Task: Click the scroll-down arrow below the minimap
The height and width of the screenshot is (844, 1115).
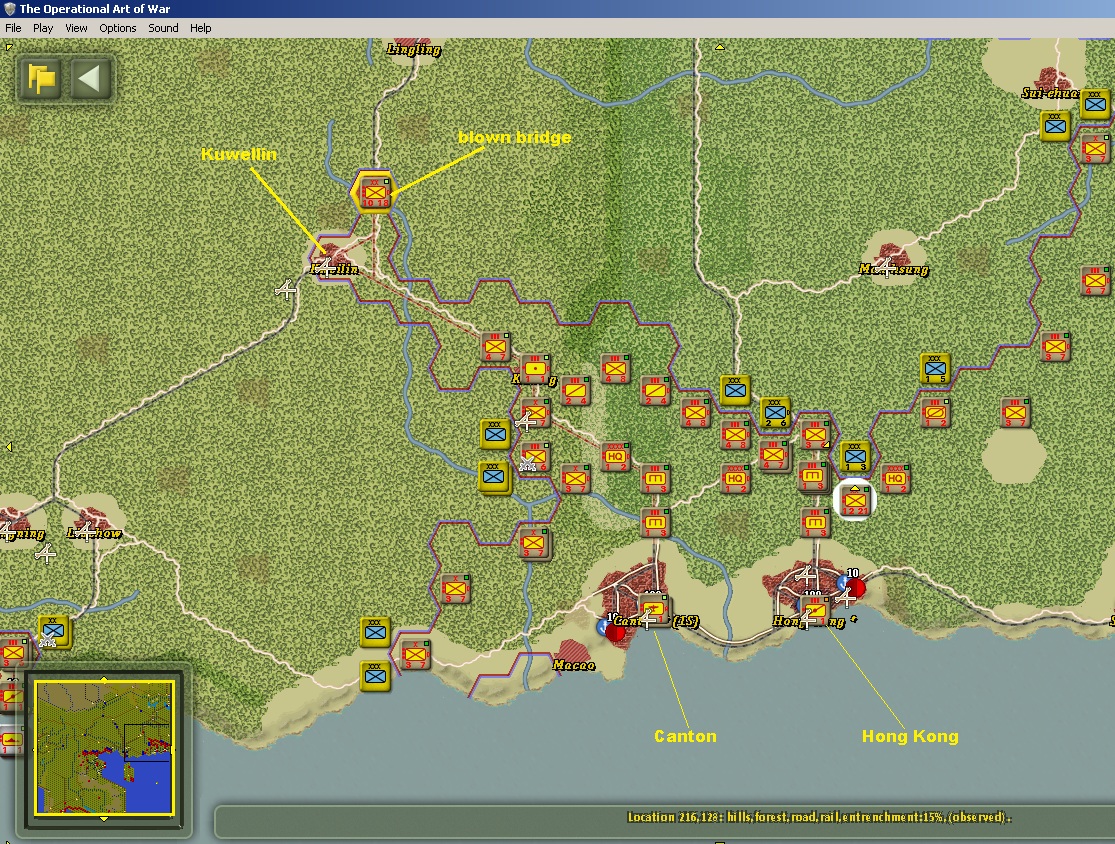Action: click(x=105, y=819)
